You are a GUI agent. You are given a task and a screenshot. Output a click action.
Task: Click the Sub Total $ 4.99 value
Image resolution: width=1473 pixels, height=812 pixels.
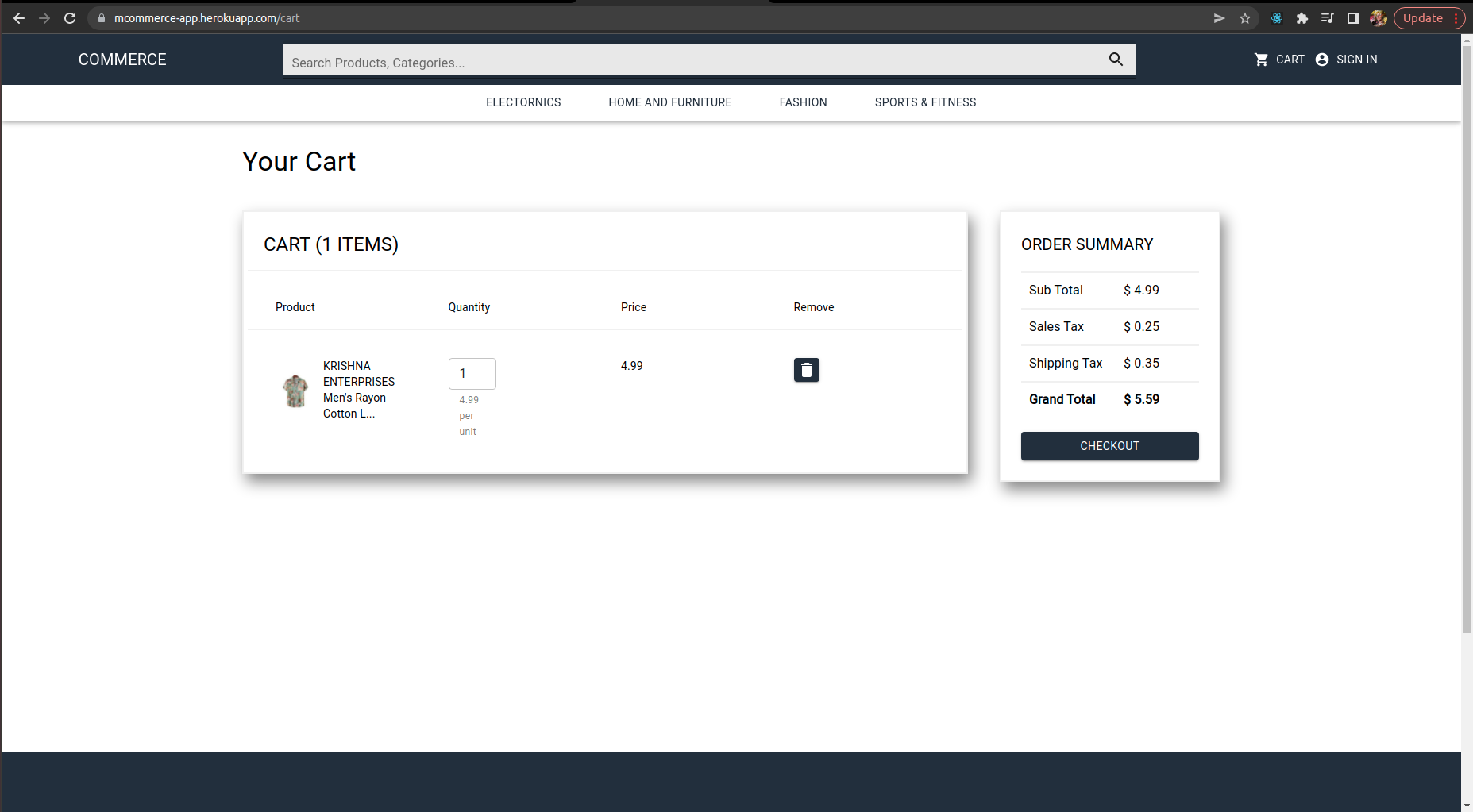1141,290
